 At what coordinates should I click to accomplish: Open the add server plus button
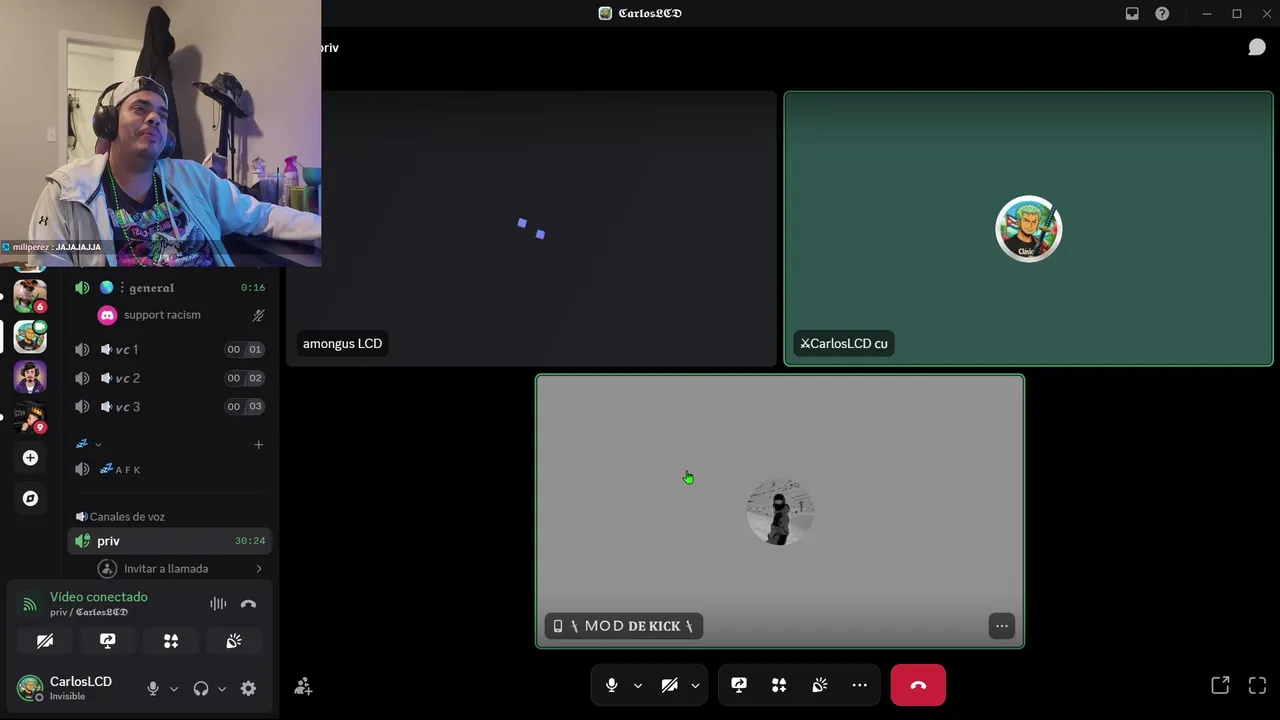point(30,458)
